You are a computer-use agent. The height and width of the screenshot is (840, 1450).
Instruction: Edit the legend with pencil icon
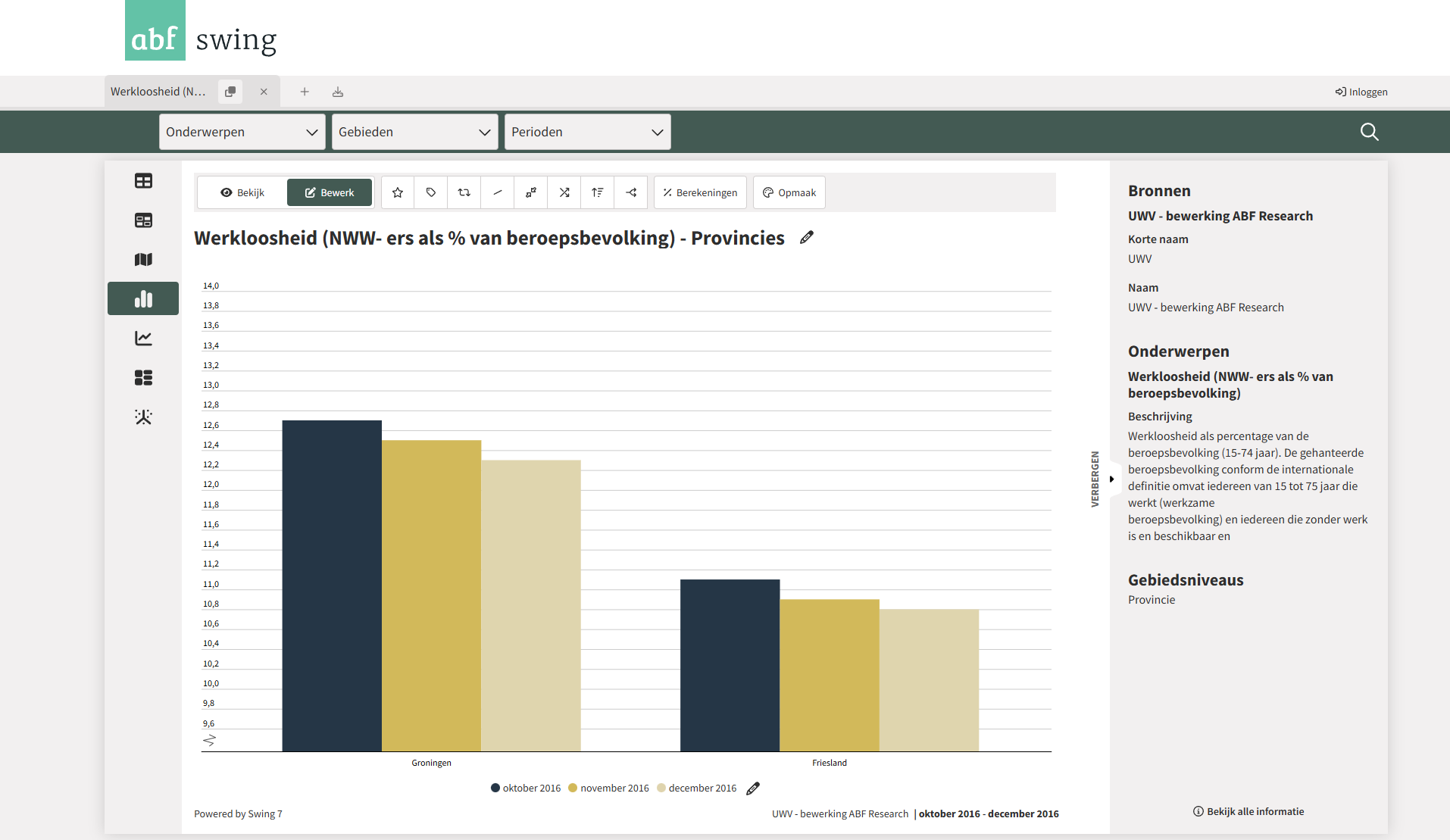[753, 788]
